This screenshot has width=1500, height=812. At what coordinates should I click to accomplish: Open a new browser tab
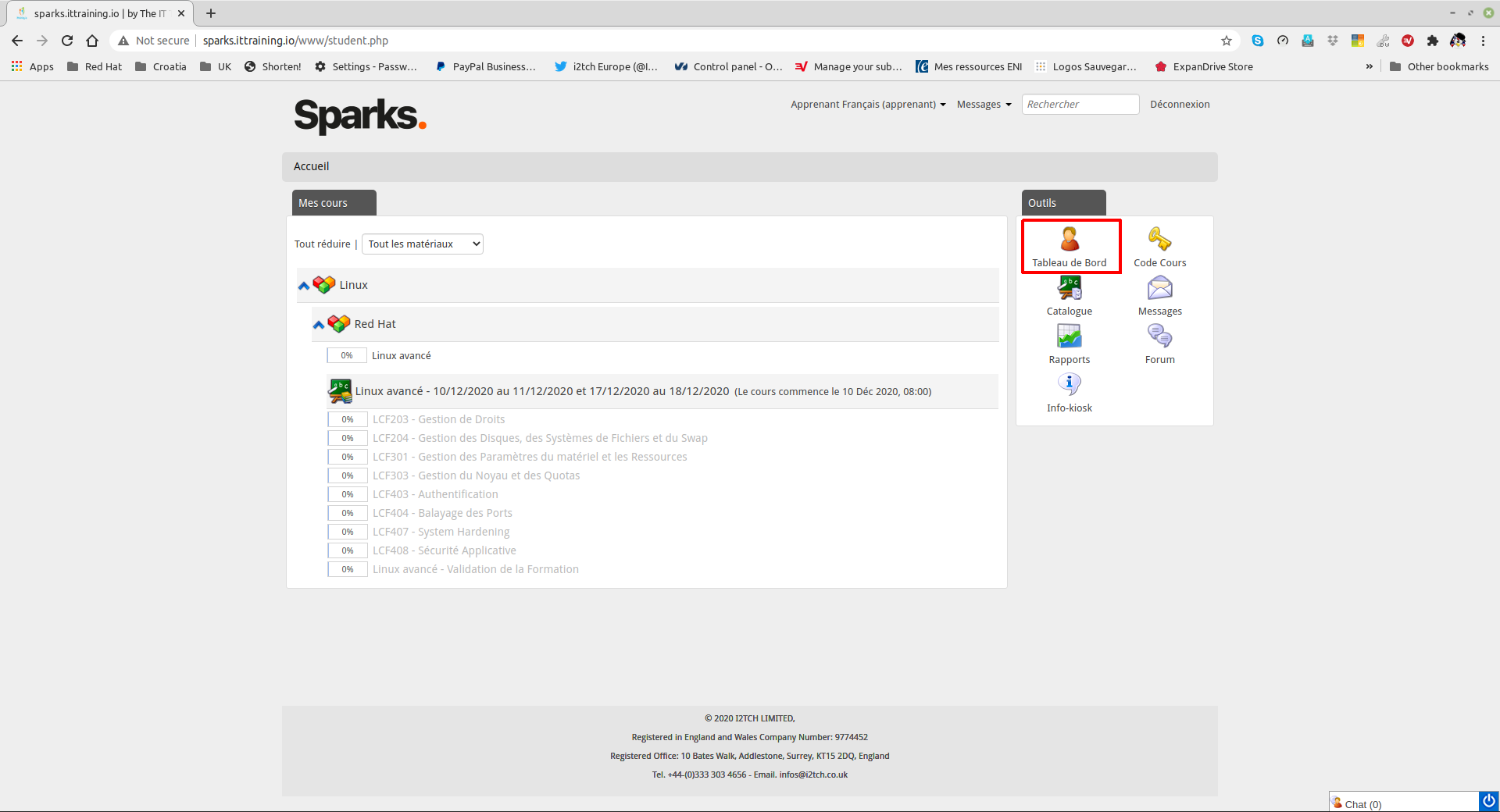tap(211, 13)
